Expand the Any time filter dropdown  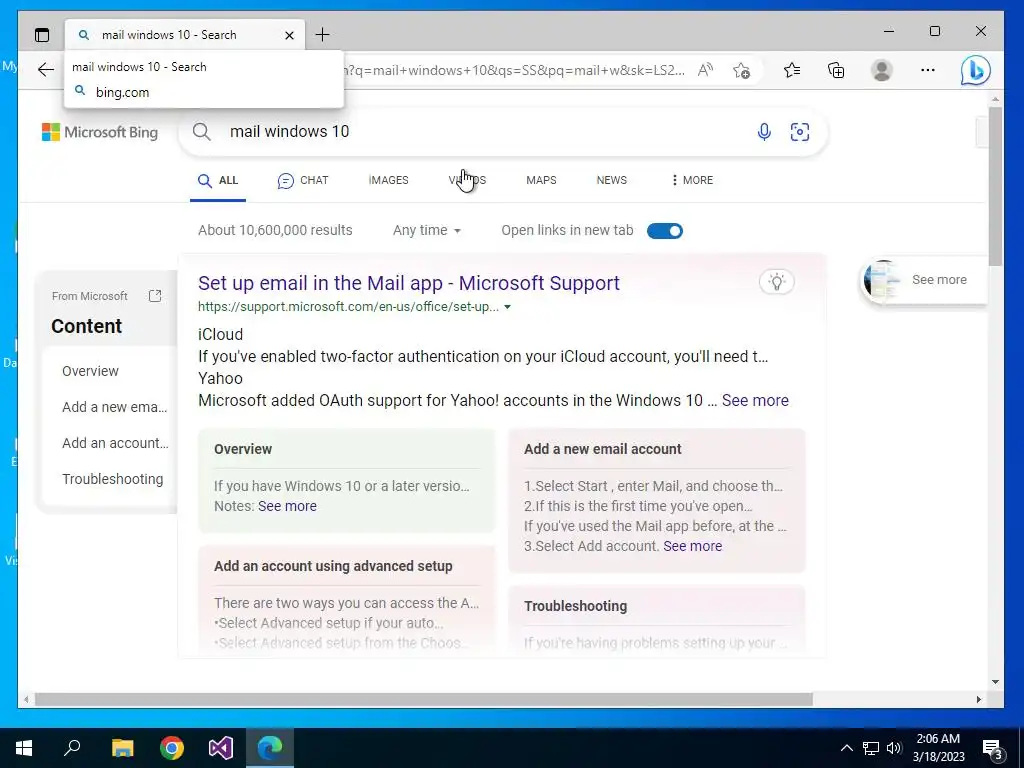[426, 231]
